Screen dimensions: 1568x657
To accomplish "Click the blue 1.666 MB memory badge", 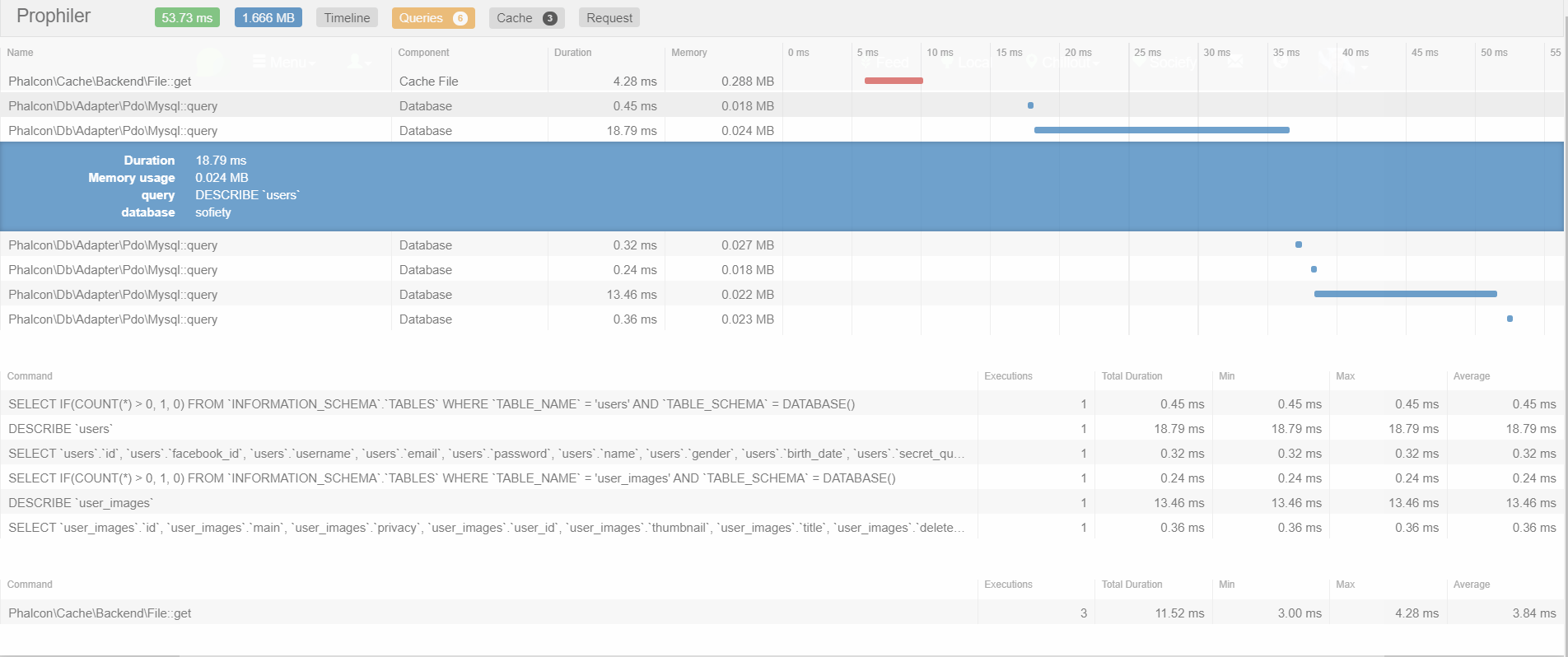I will (268, 18).
